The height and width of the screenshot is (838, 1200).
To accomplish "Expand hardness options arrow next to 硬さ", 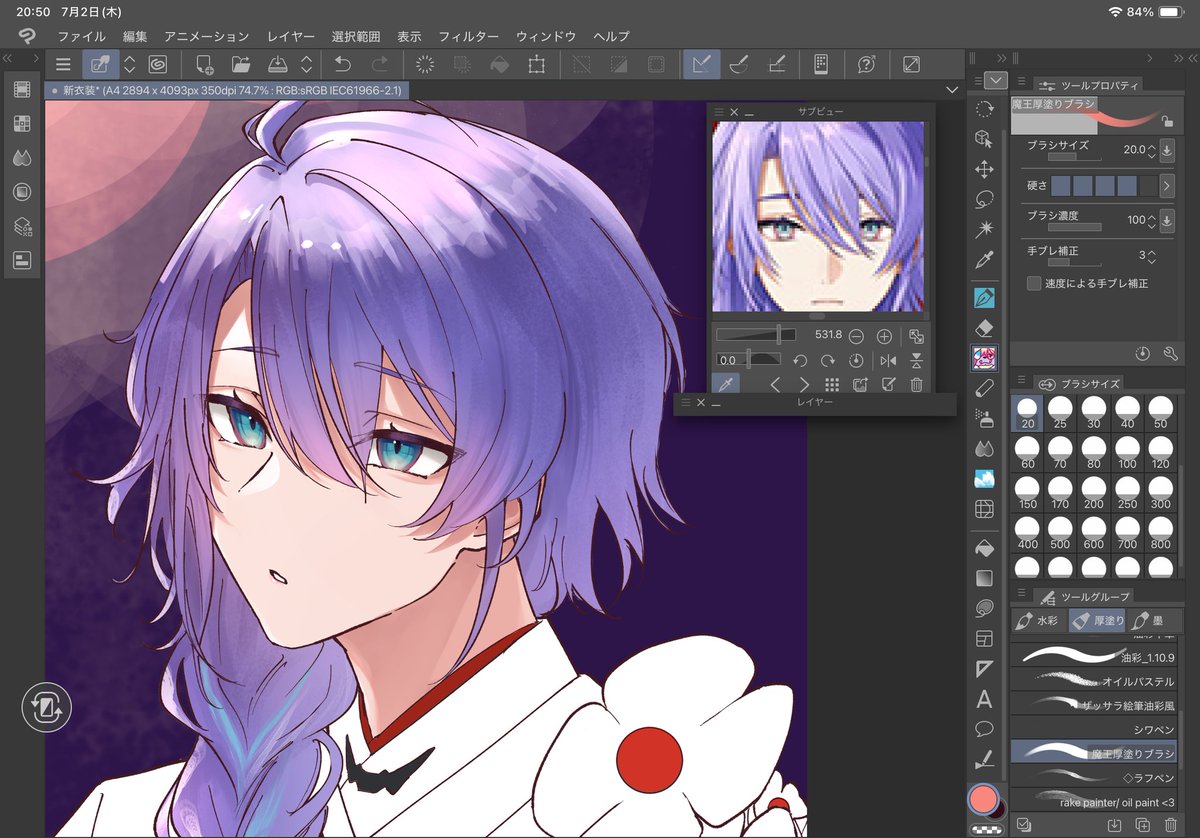I will pyautogui.click(x=1167, y=185).
